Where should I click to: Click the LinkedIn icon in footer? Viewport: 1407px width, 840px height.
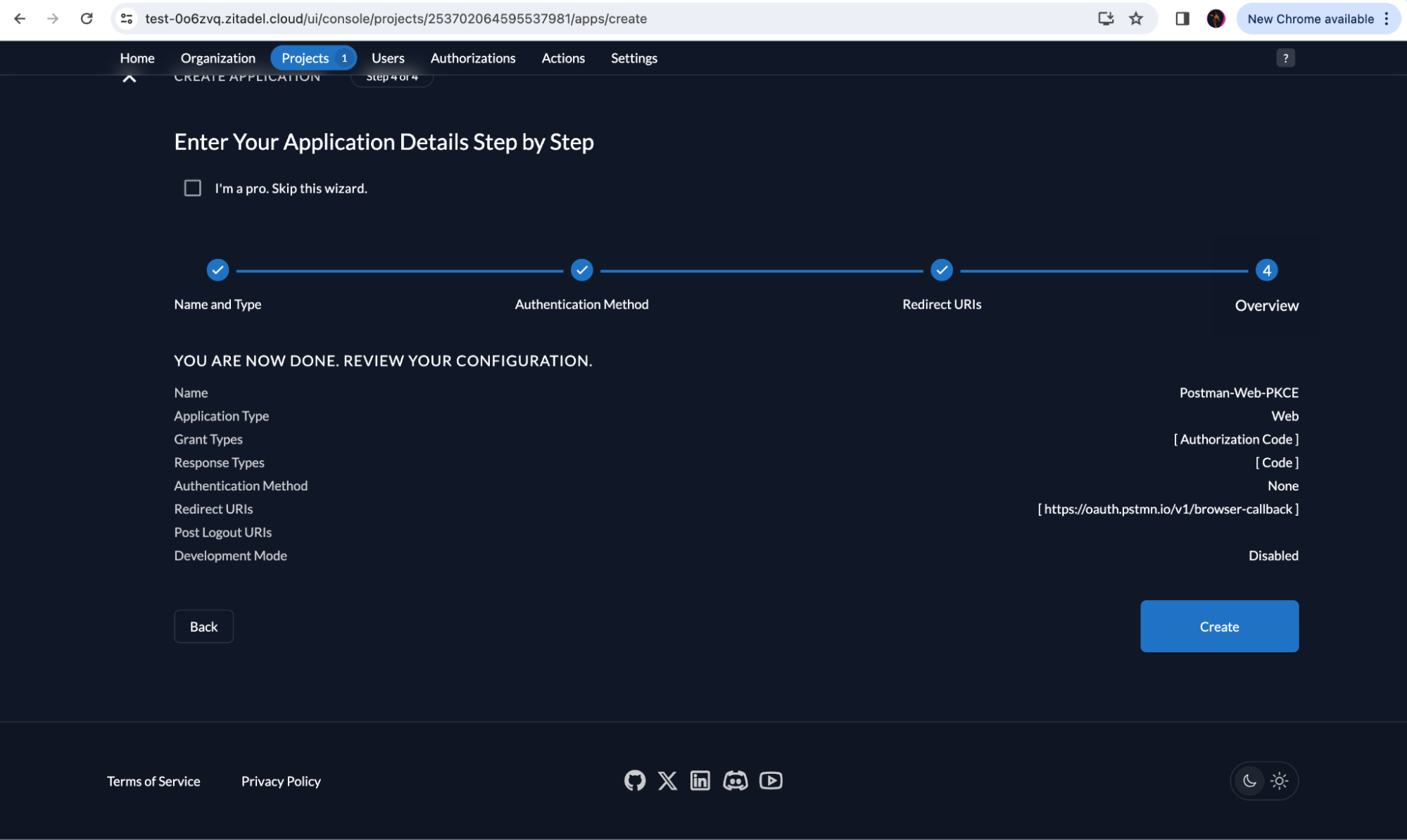coord(700,780)
